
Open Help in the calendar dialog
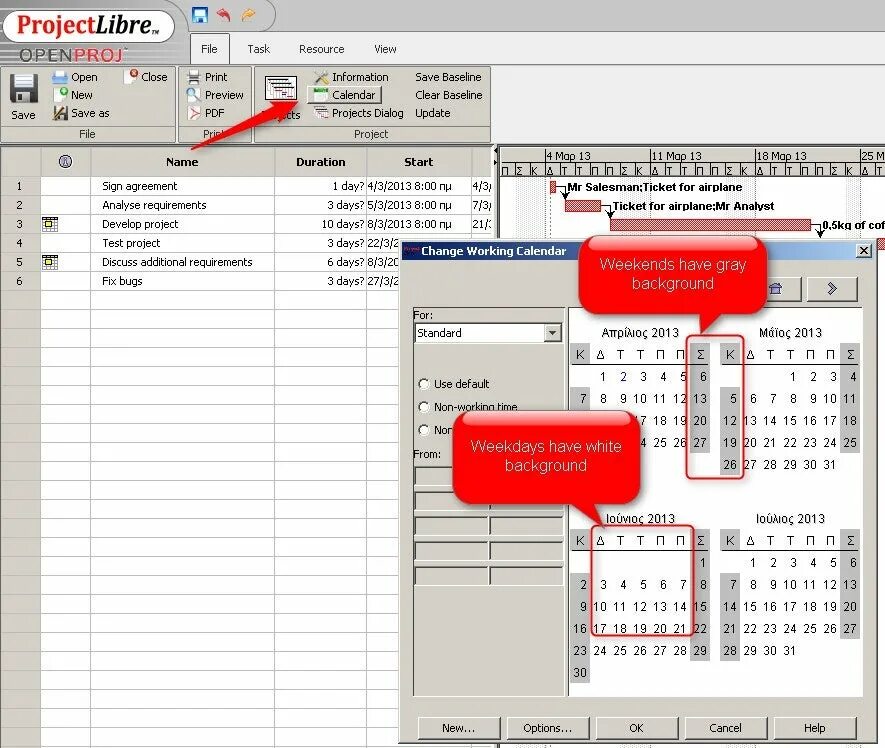(x=814, y=728)
